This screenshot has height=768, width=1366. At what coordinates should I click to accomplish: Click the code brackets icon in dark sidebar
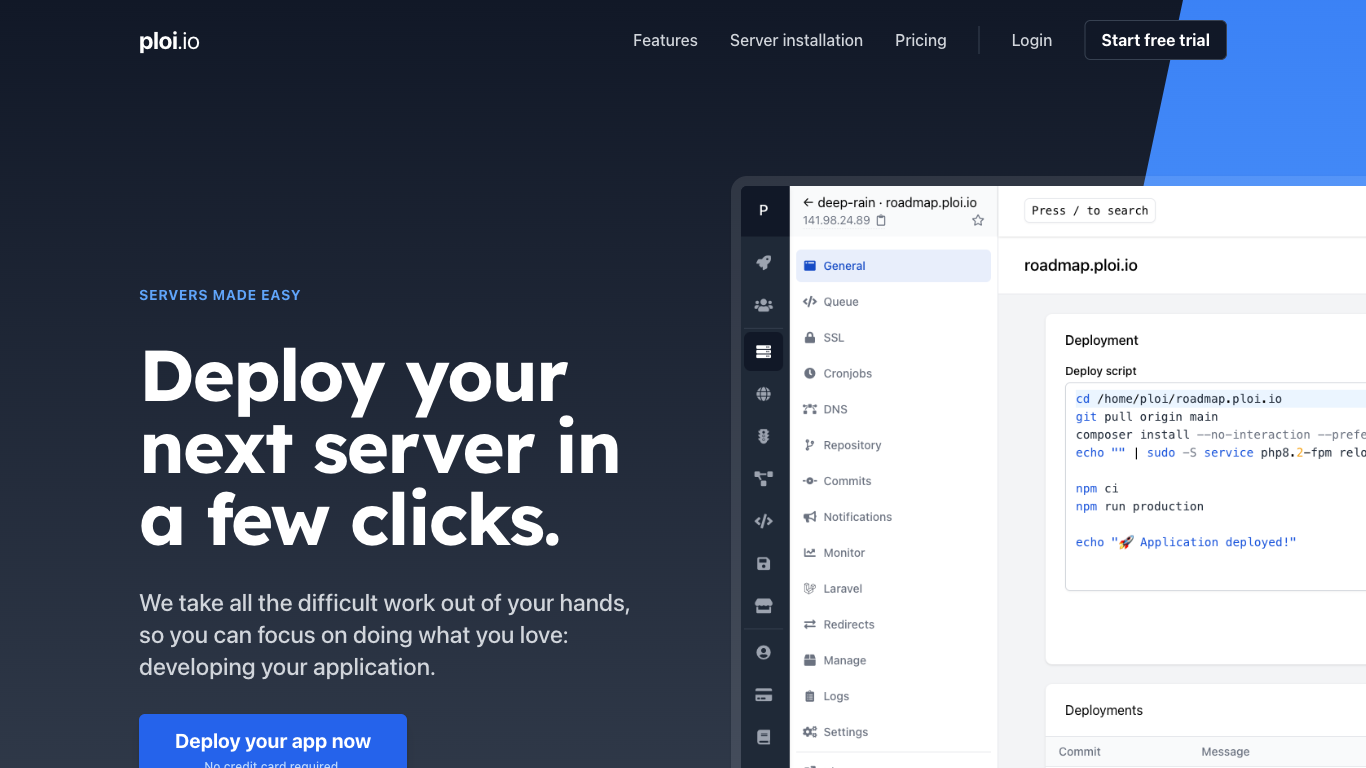[764, 521]
